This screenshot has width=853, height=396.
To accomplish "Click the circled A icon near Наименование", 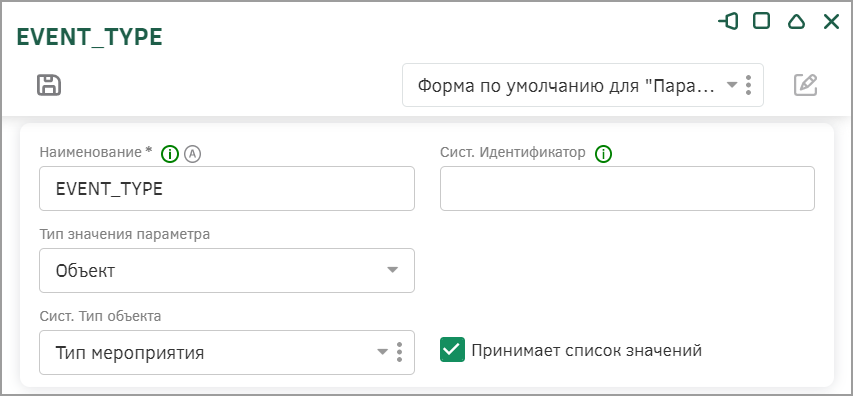I will pos(193,154).
